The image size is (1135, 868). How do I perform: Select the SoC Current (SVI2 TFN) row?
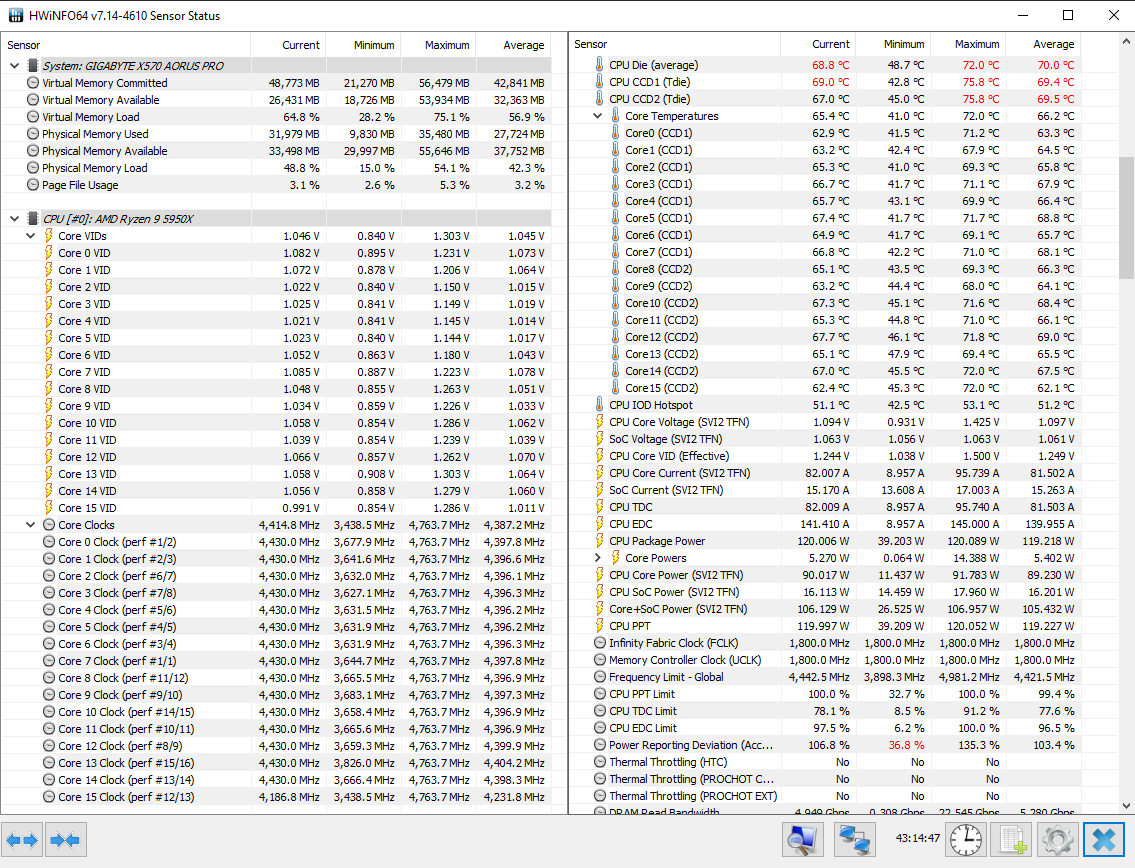[x=825, y=490]
